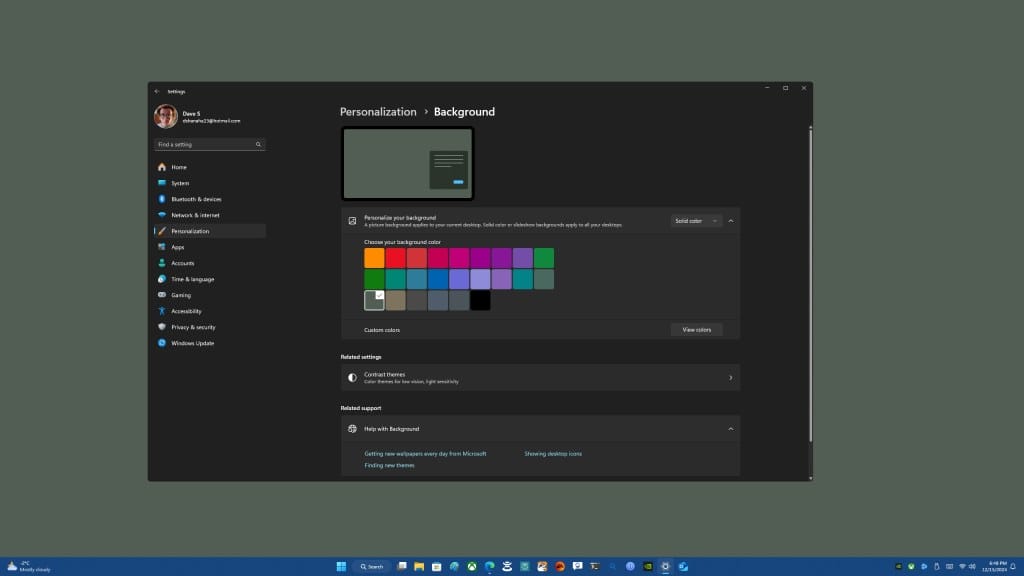
Task: Open the Finding new themes help link
Action: click(389, 464)
